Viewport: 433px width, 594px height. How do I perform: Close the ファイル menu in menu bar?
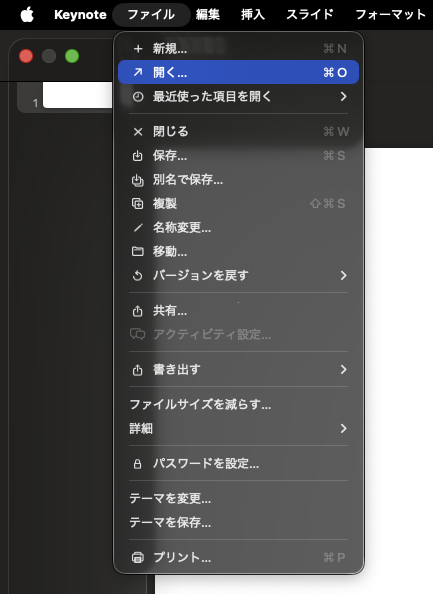point(151,15)
